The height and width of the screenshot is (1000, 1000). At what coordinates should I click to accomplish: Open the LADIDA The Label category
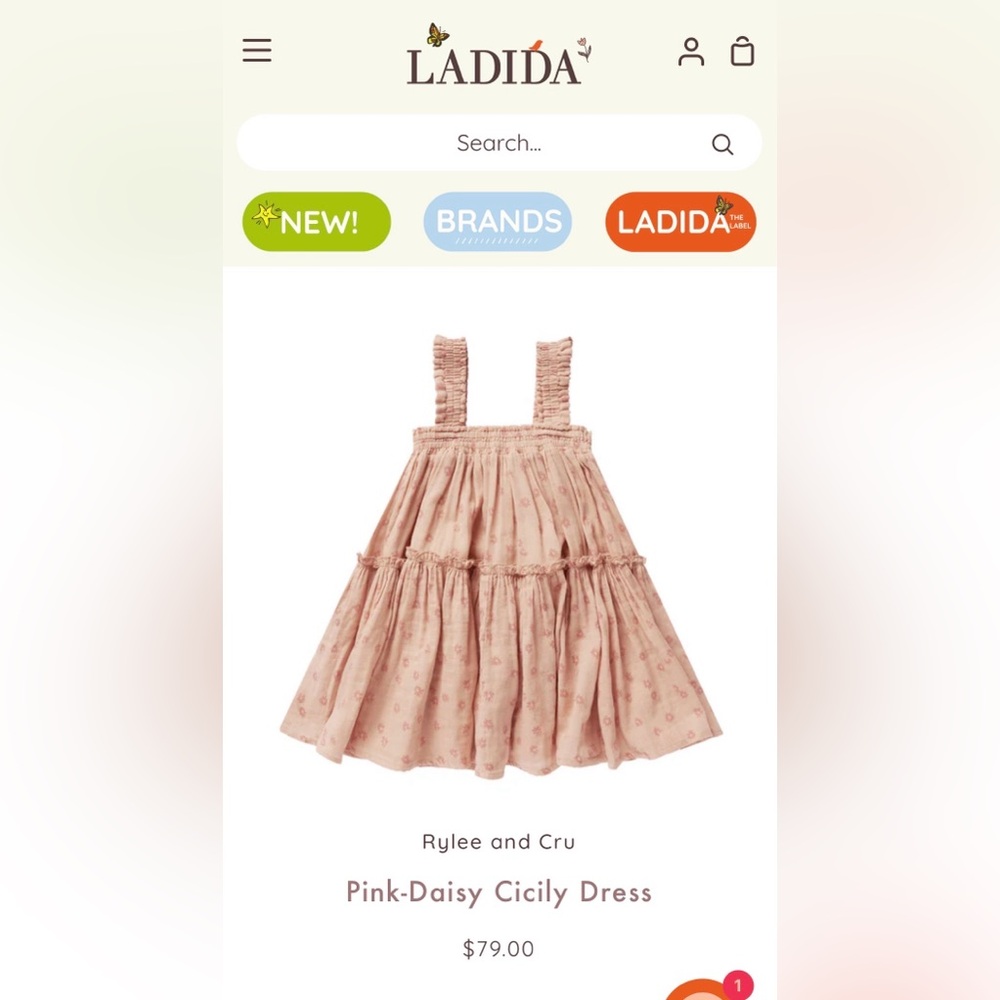[x=680, y=221]
